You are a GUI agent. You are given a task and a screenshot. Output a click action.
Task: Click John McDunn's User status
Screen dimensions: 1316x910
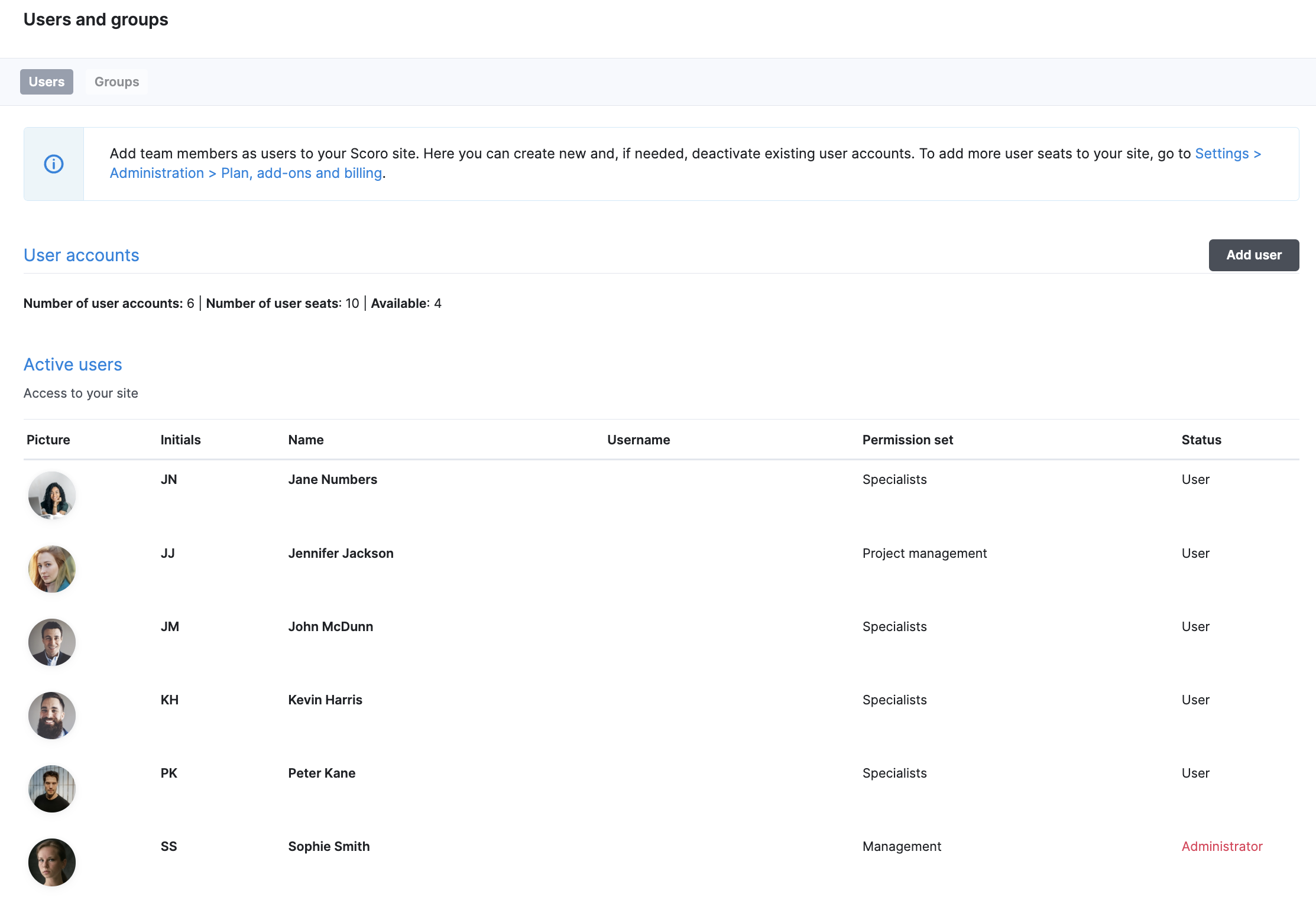pos(1195,626)
